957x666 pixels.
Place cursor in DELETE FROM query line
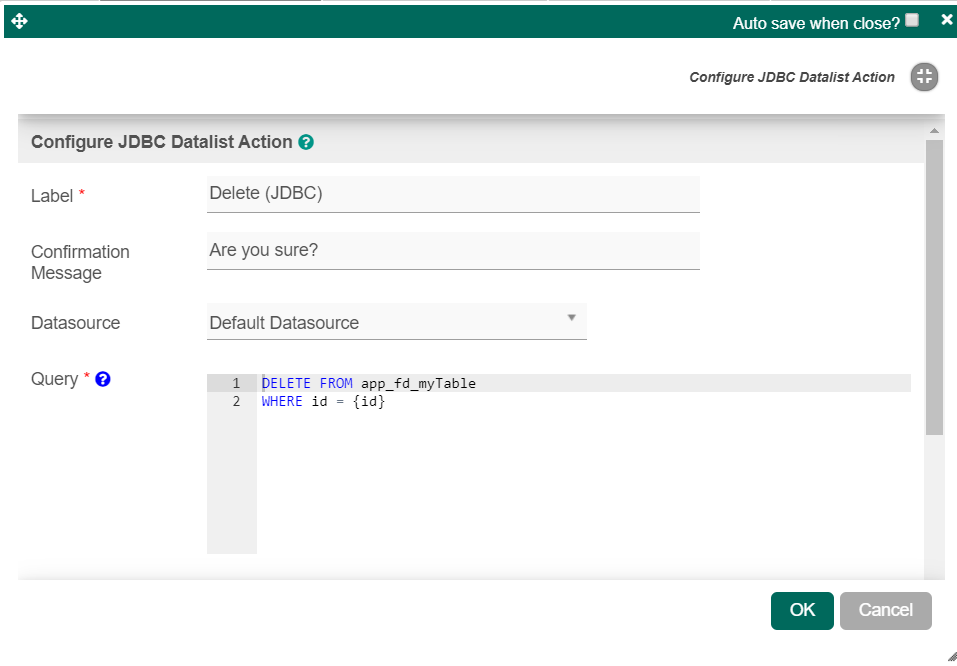[x=420, y=383]
